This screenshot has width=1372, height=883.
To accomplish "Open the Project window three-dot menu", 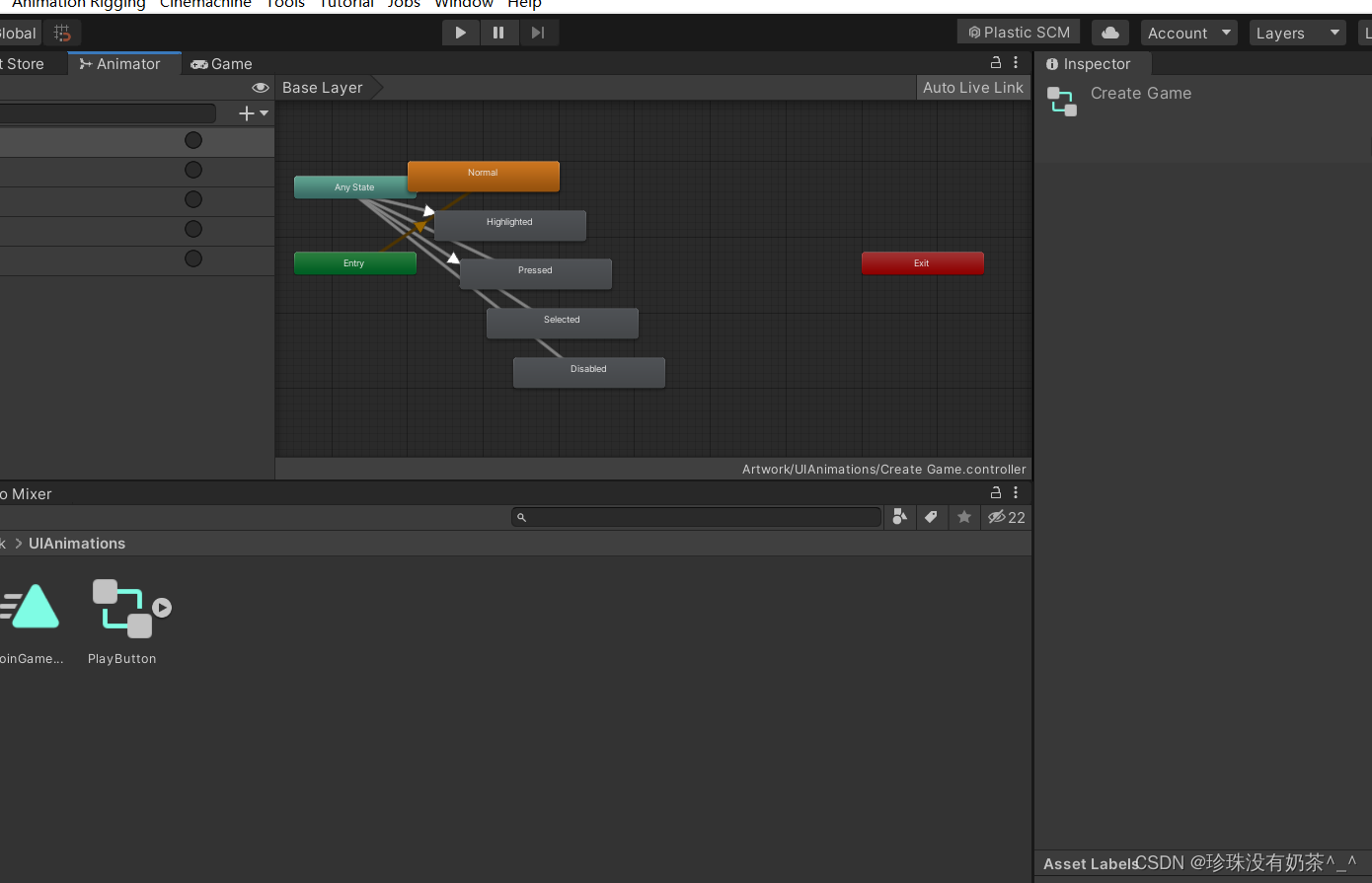I will (x=1016, y=492).
